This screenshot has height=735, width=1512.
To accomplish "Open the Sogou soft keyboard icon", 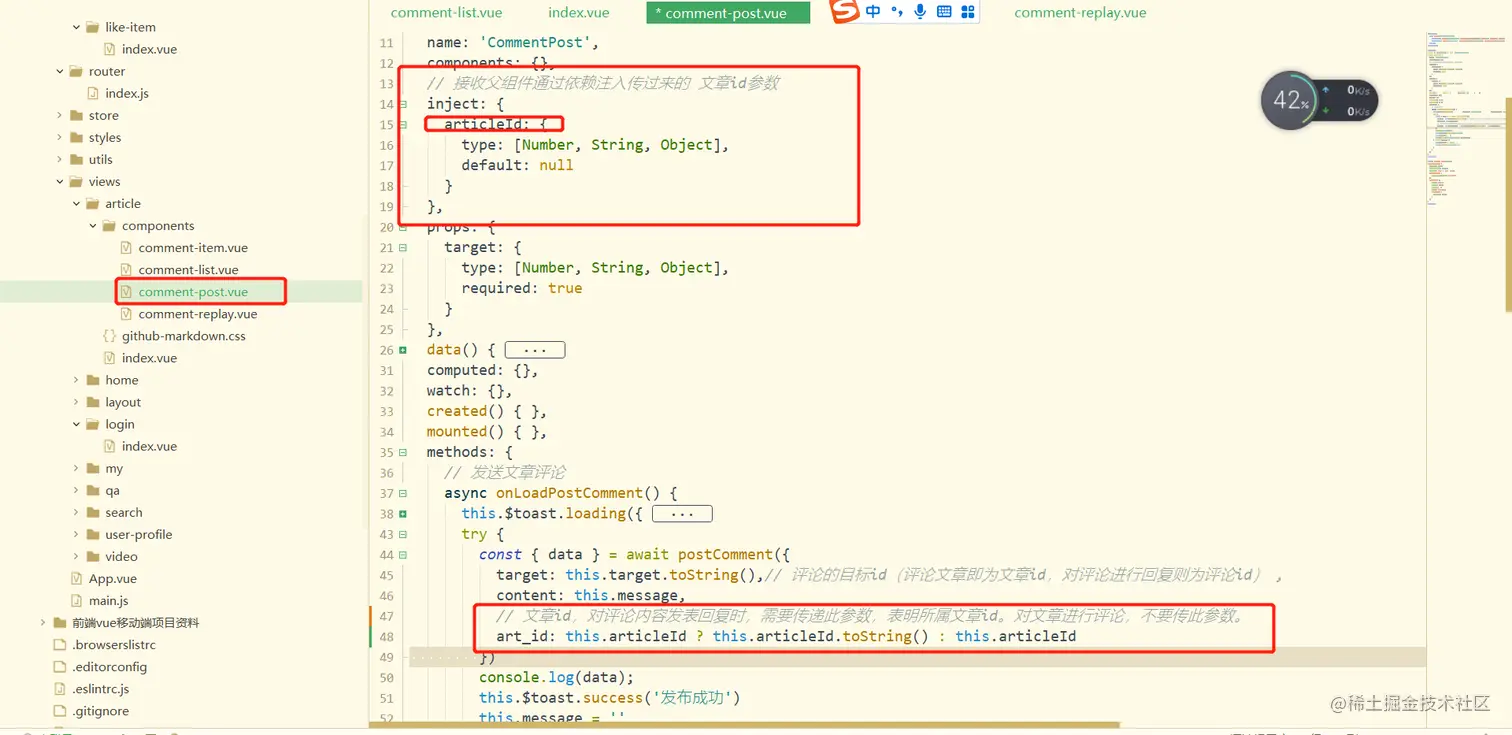I will [944, 12].
